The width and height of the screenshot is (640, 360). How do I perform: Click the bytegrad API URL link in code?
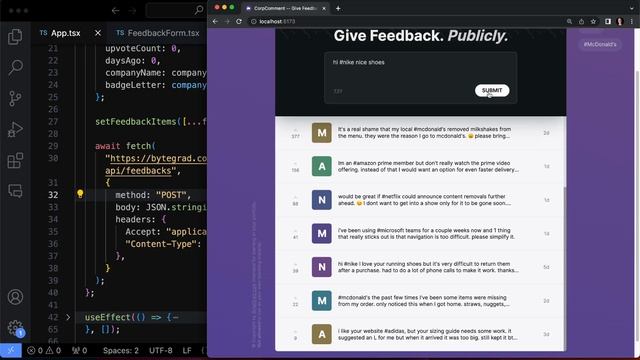[156, 164]
